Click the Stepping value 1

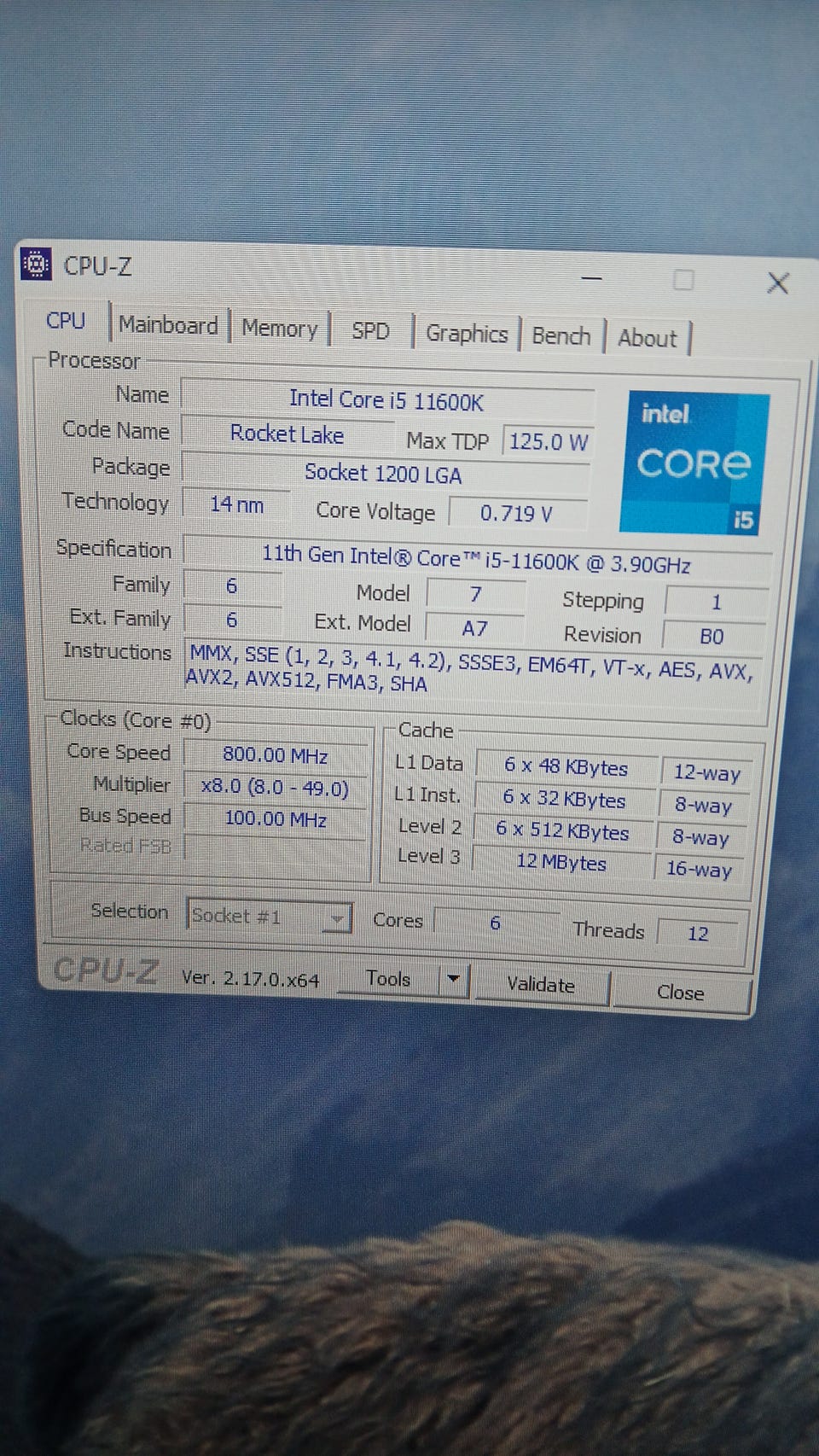pos(716,603)
